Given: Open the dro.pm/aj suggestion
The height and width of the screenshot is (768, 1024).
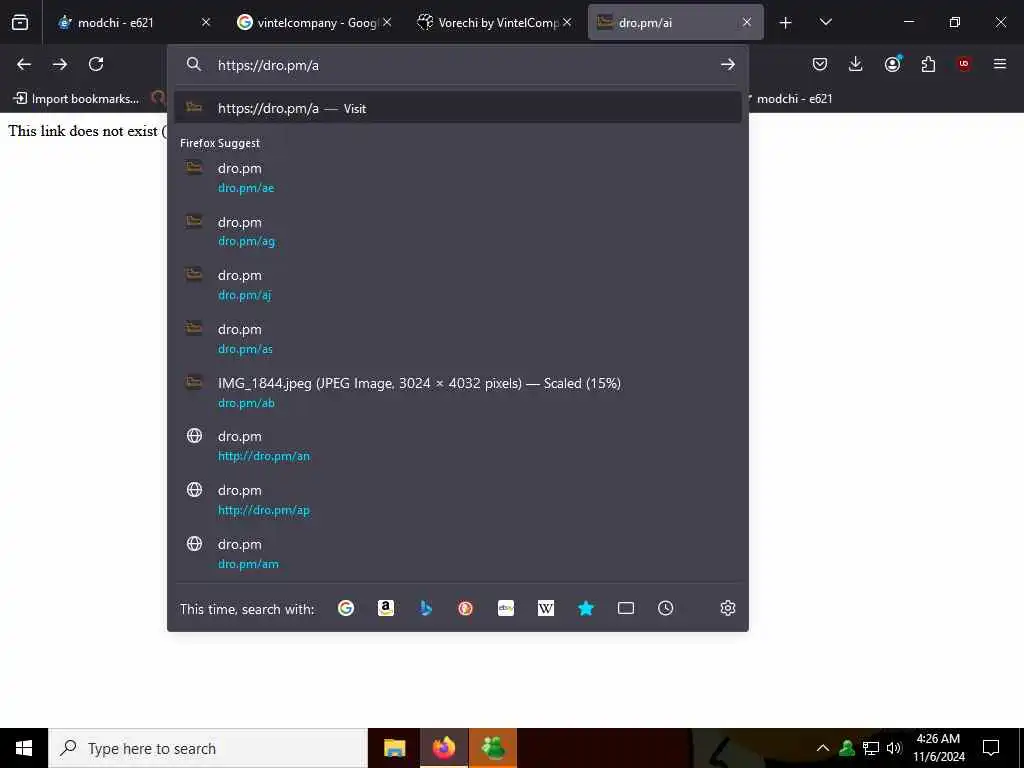Looking at the screenshot, I should [458, 285].
